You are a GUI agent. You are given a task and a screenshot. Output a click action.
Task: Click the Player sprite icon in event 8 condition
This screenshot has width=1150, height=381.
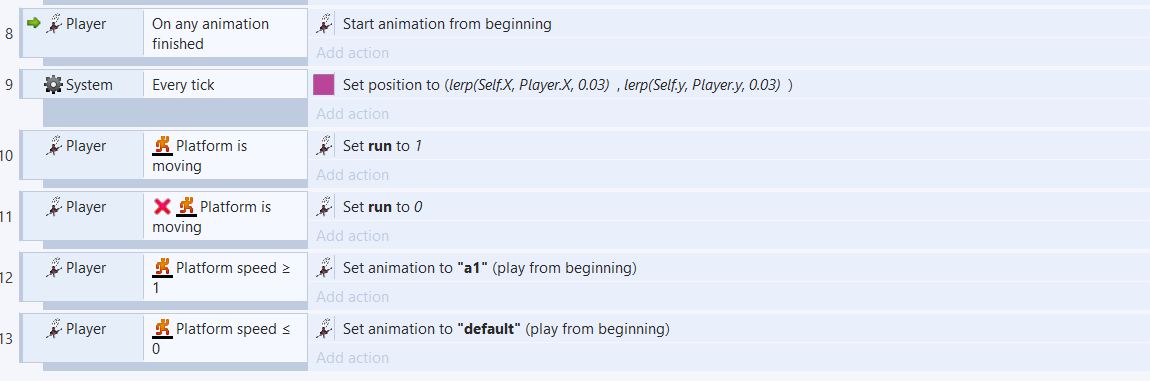(54, 23)
